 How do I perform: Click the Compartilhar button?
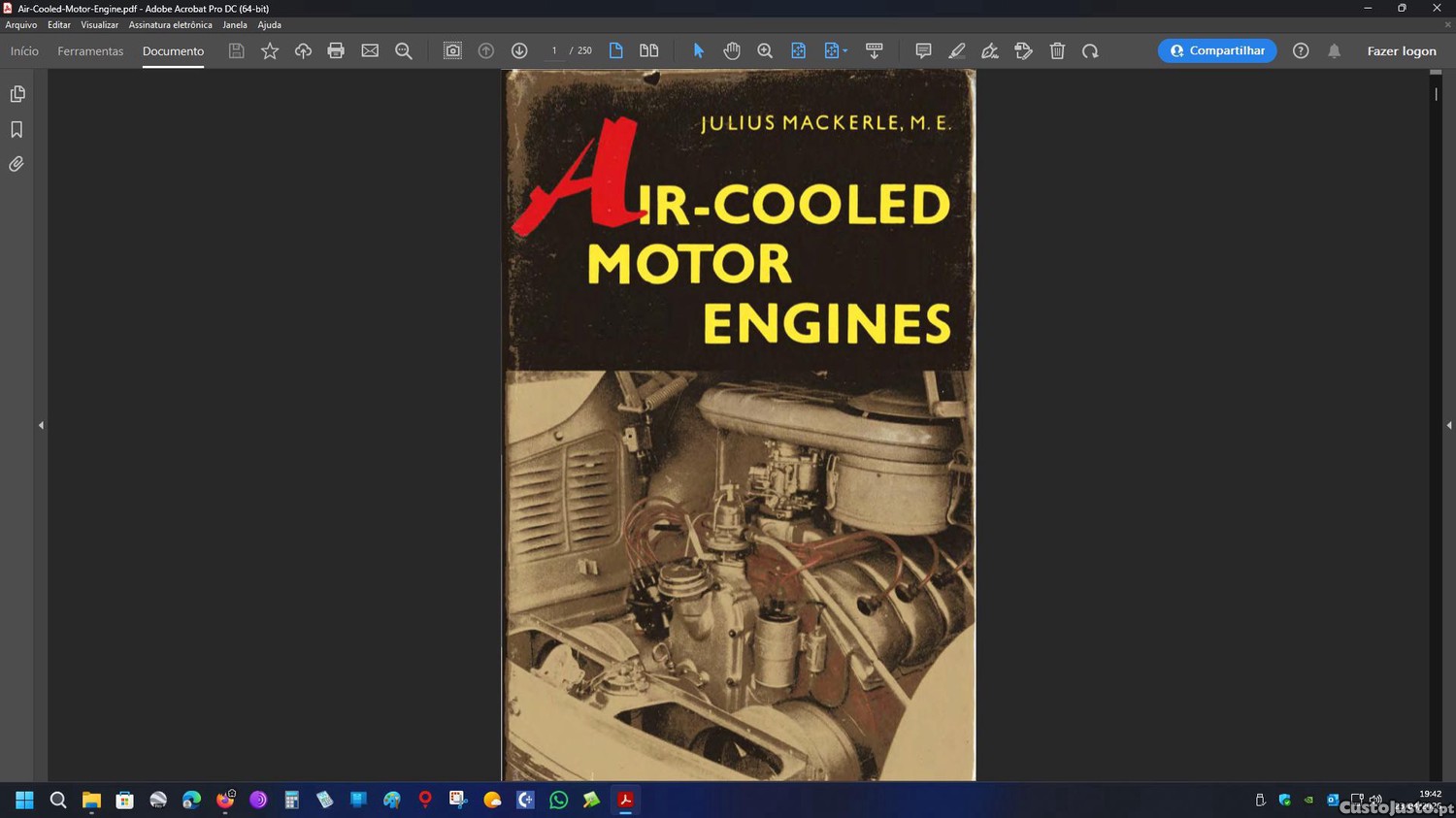coord(1217,50)
